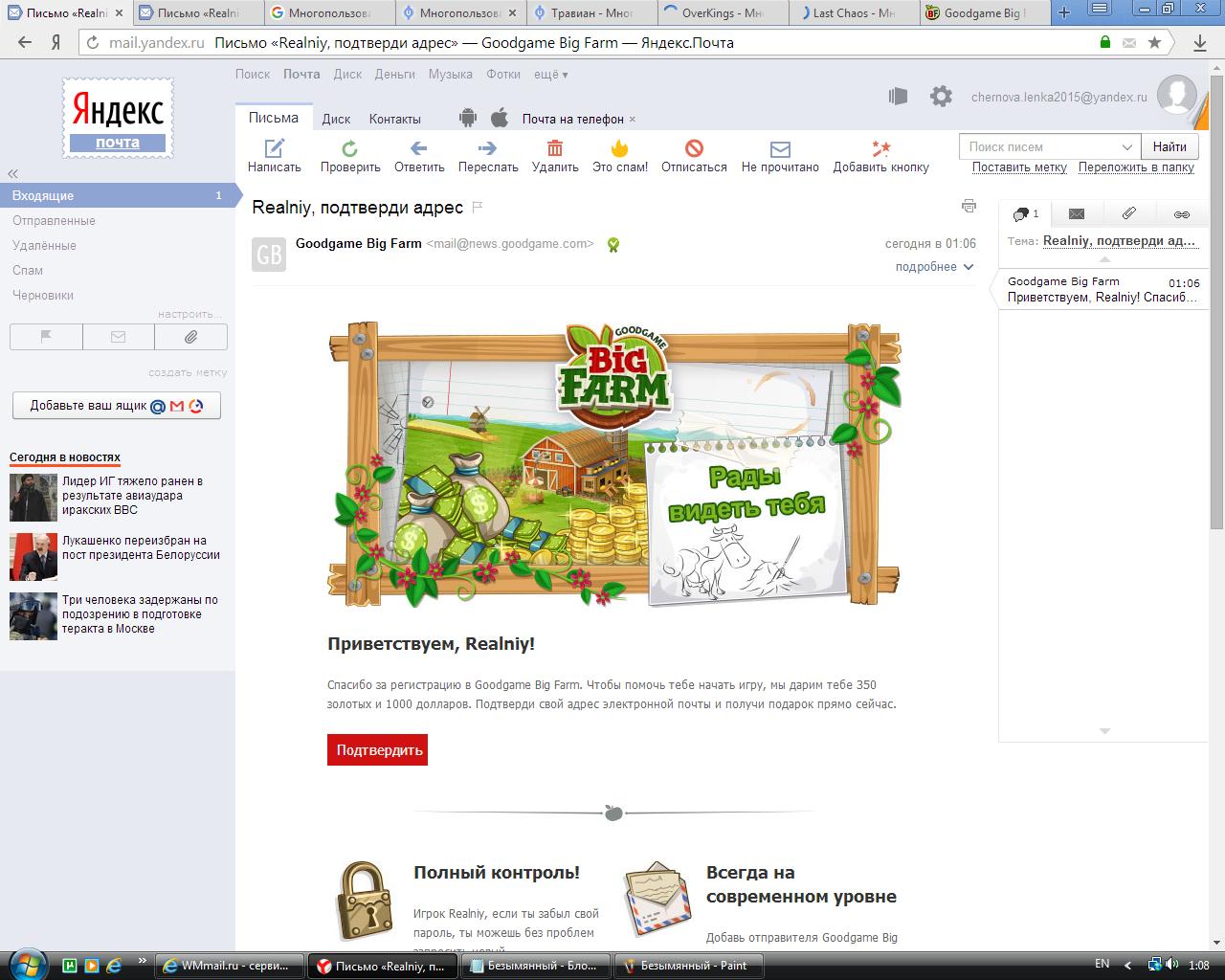The width and height of the screenshot is (1225, 980).
Task: Open the themes icon beside the gear
Action: 898,97
